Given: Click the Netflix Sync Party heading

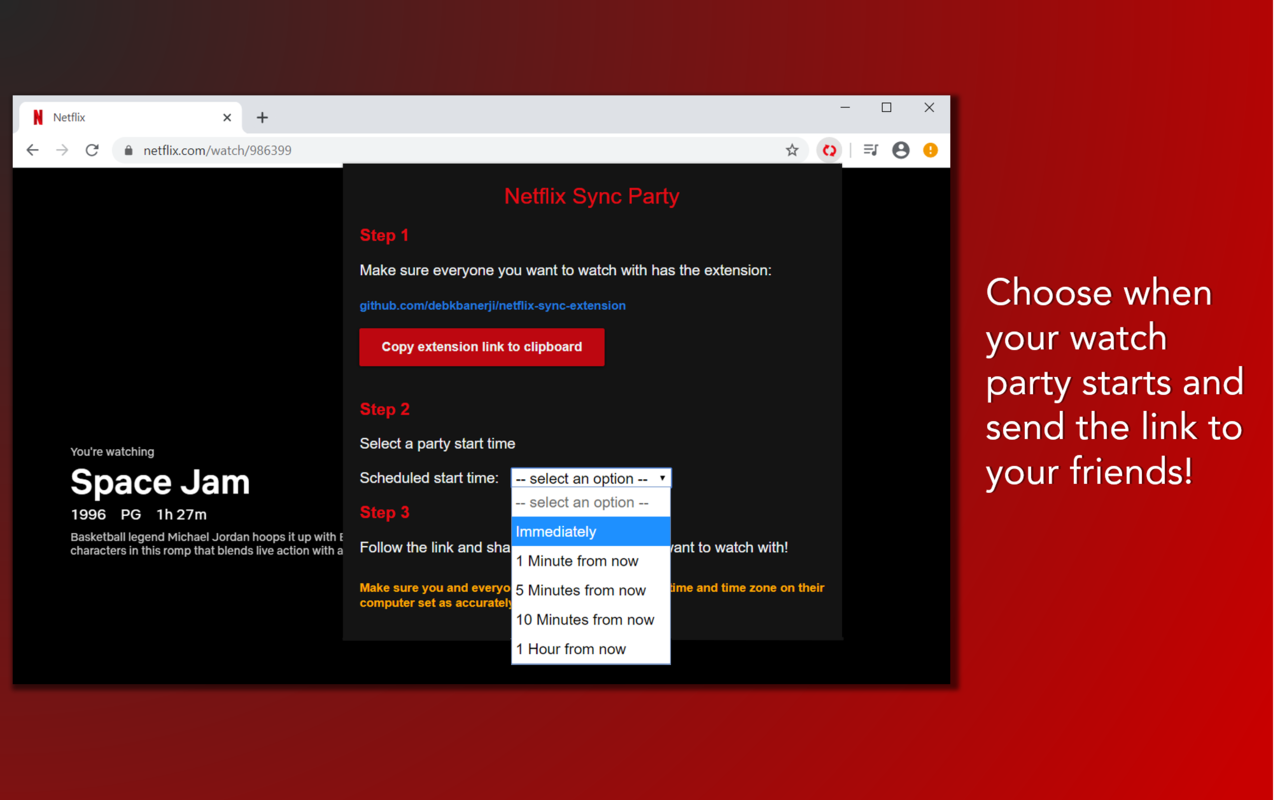Looking at the screenshot, I should click(592, 196).
